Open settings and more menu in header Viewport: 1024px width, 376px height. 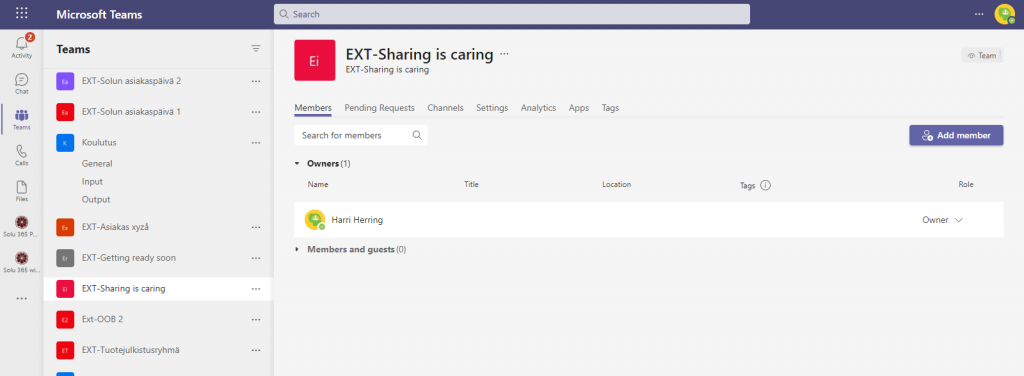pos(978,14)
